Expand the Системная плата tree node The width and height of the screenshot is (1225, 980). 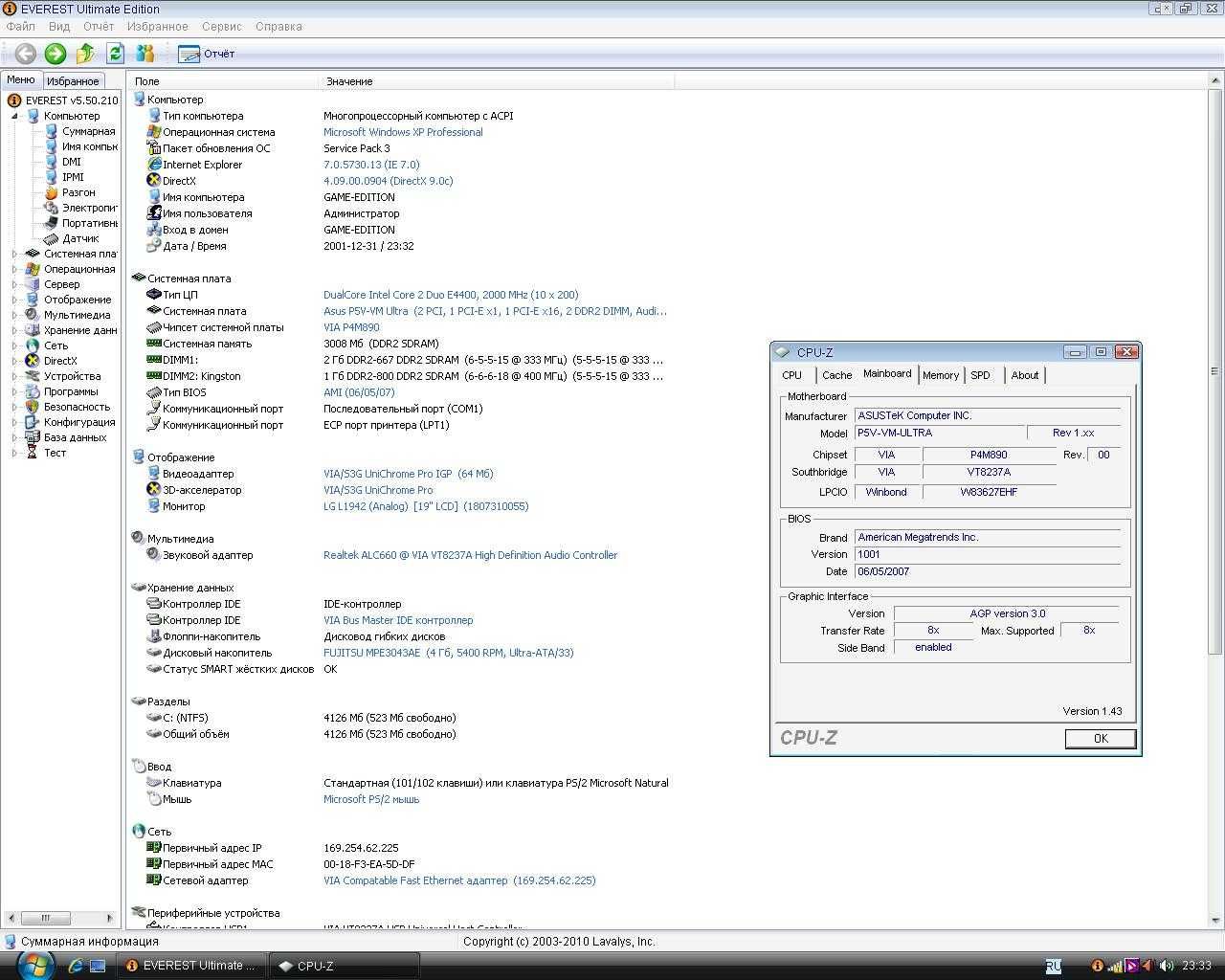(15, 254)
